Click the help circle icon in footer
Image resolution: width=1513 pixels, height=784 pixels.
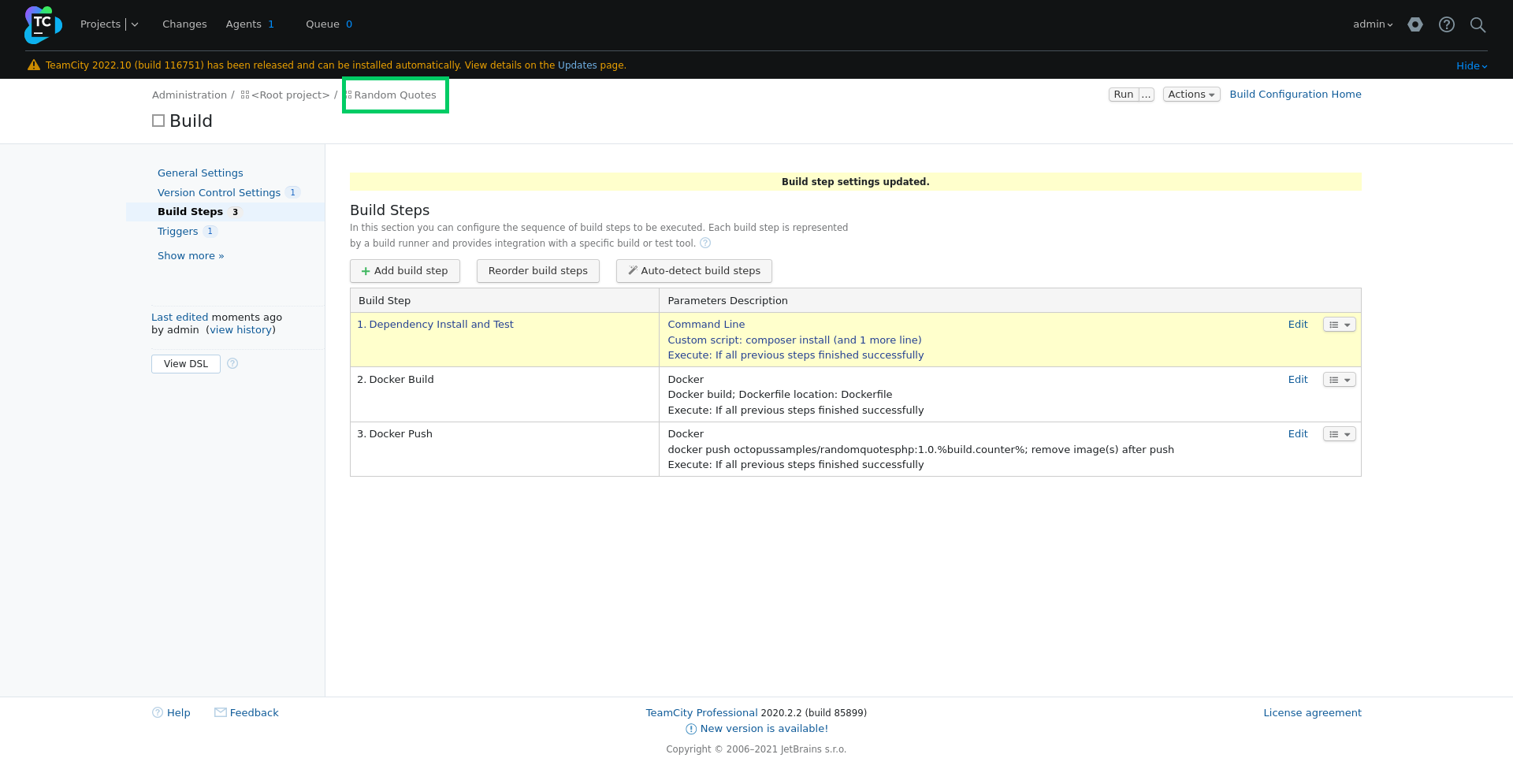[x=158, y=712]
